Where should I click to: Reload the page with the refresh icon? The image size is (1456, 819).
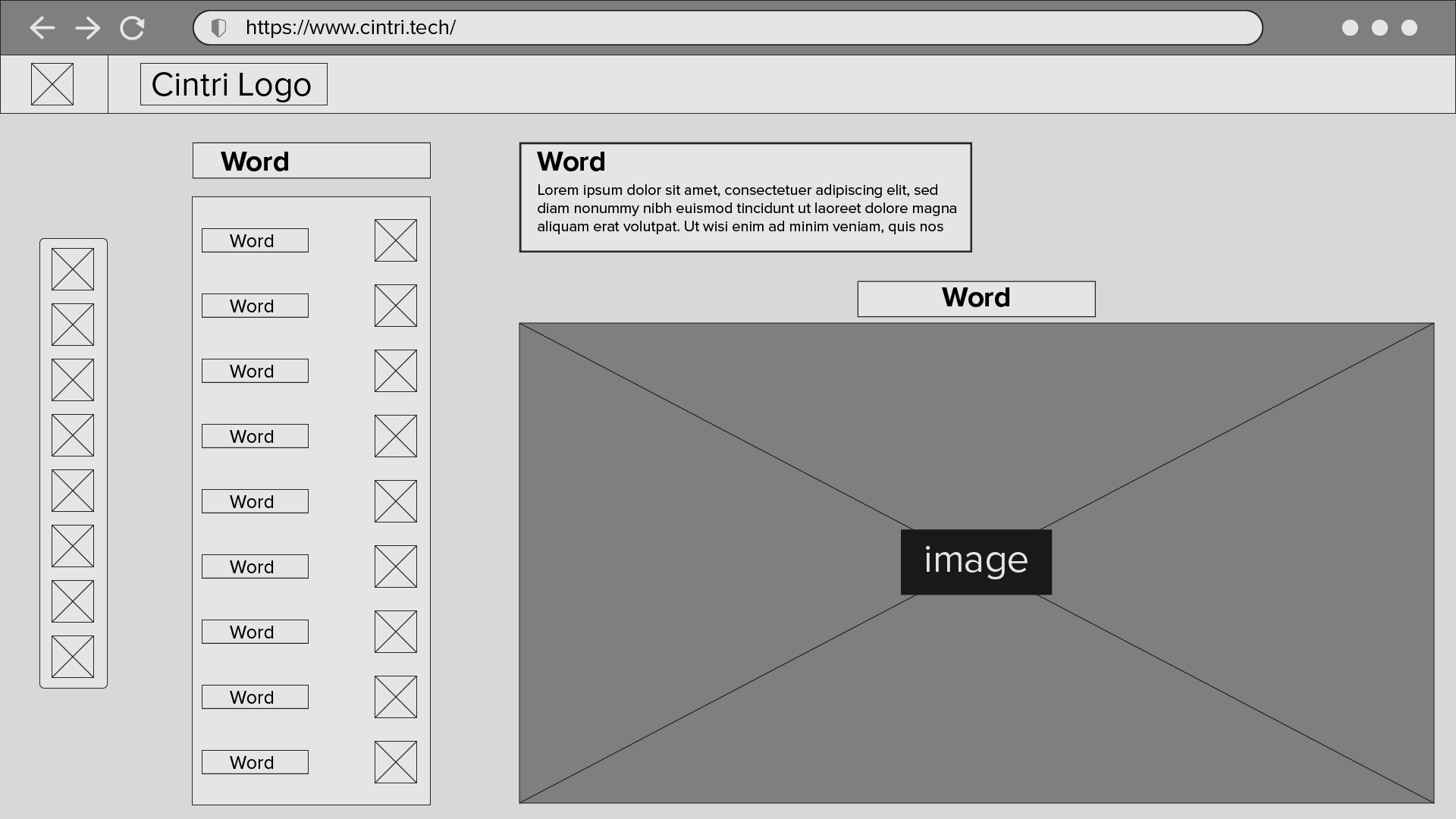point(133,28)
